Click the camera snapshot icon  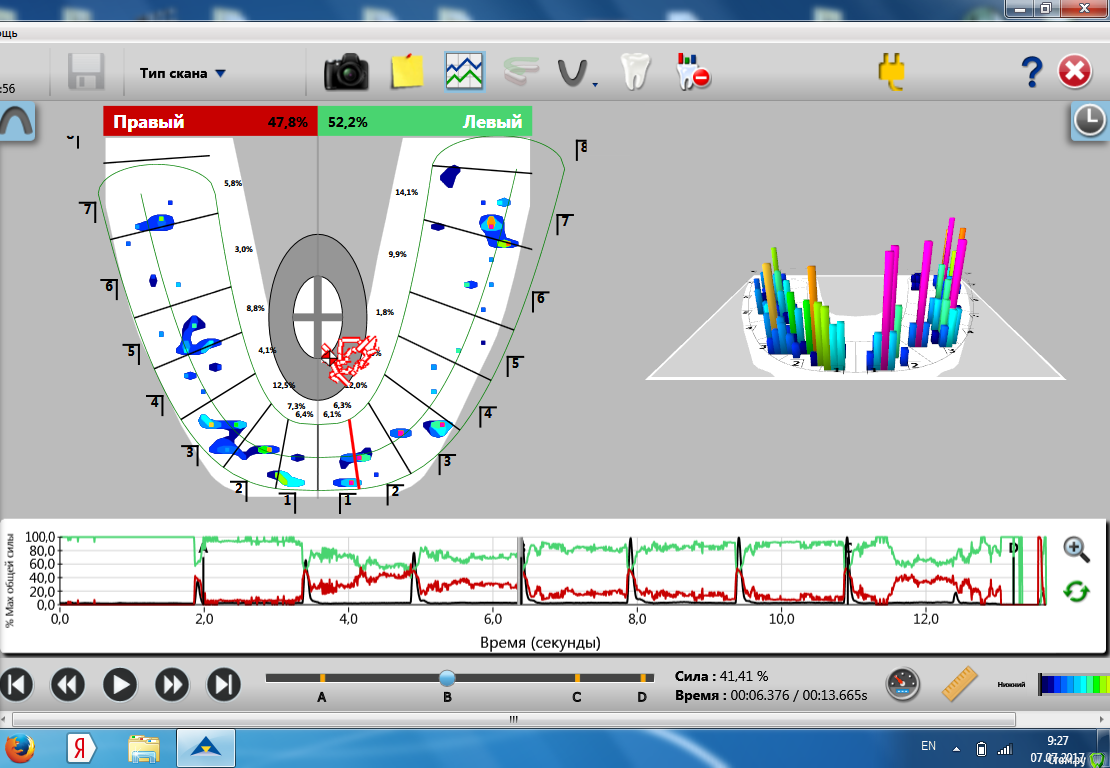(346, 73)
